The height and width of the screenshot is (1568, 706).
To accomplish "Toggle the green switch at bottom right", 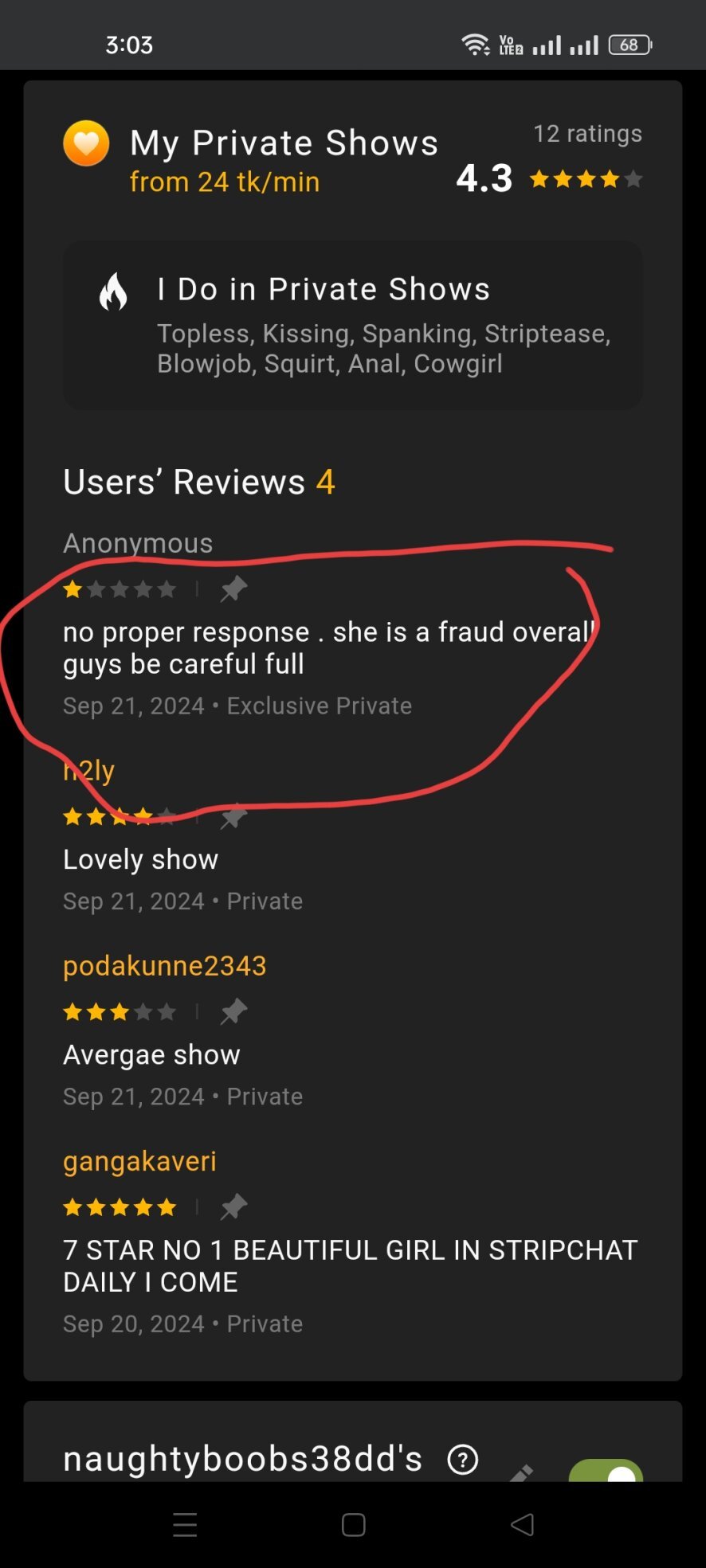I will pos(606,1470).
